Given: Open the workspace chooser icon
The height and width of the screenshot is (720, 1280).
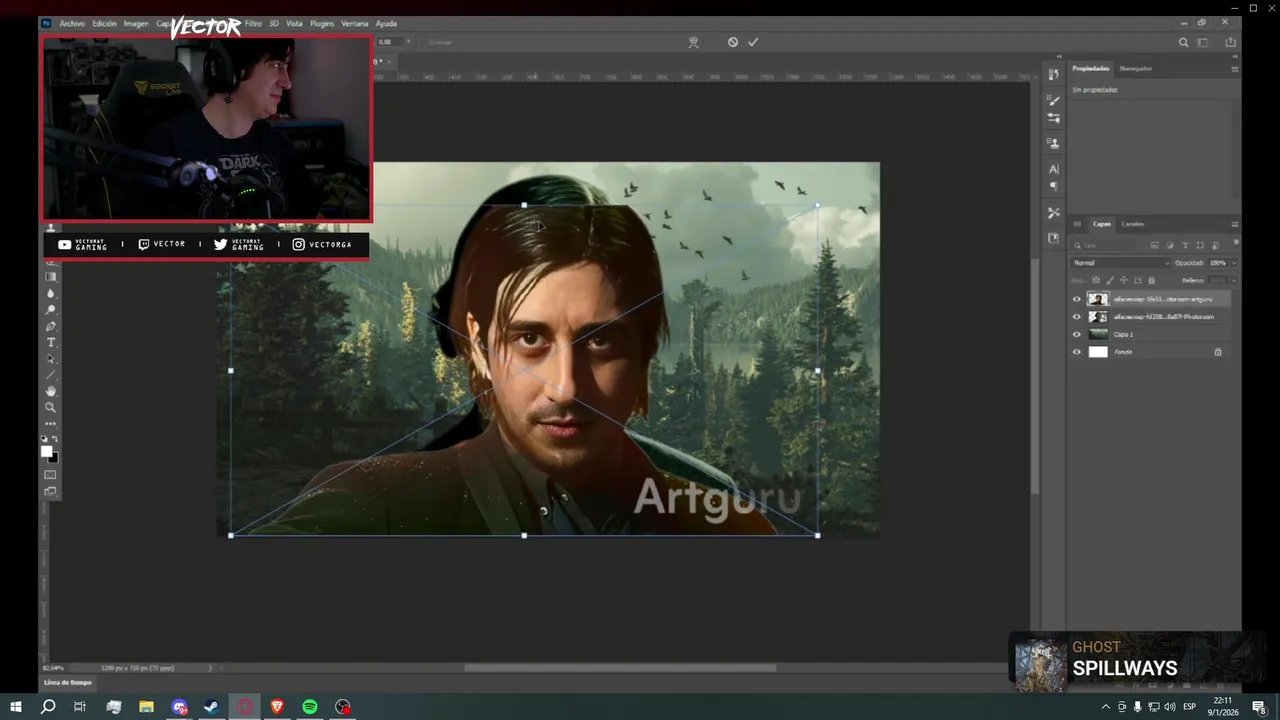Looking at the screenshot, I should tap(1203, 42).
